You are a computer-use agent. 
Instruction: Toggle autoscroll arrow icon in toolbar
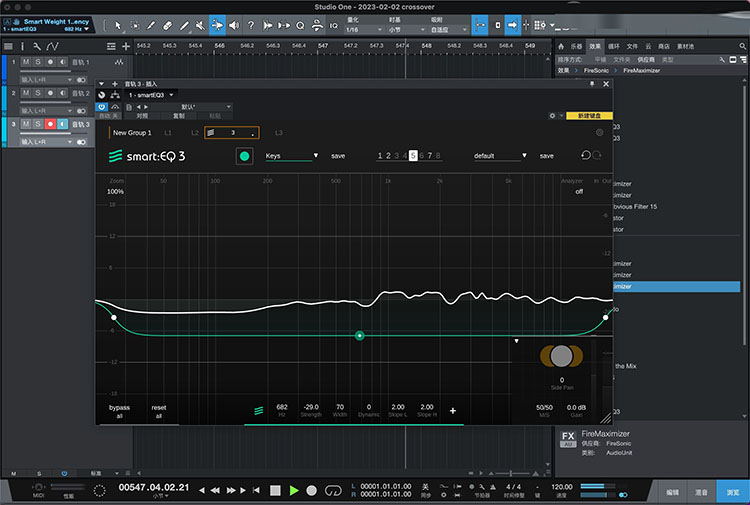(512, 25)
